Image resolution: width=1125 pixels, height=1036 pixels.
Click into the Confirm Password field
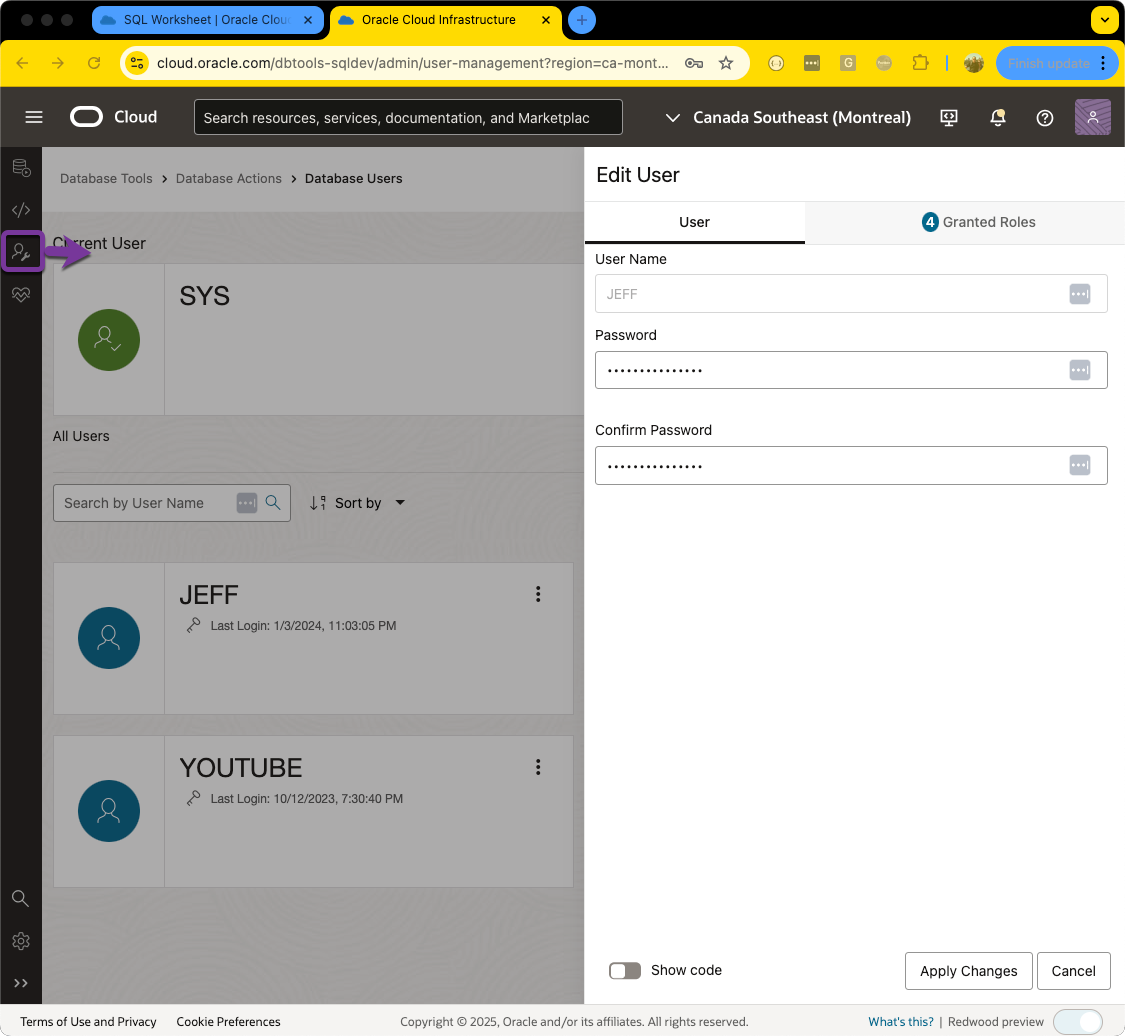830,466
